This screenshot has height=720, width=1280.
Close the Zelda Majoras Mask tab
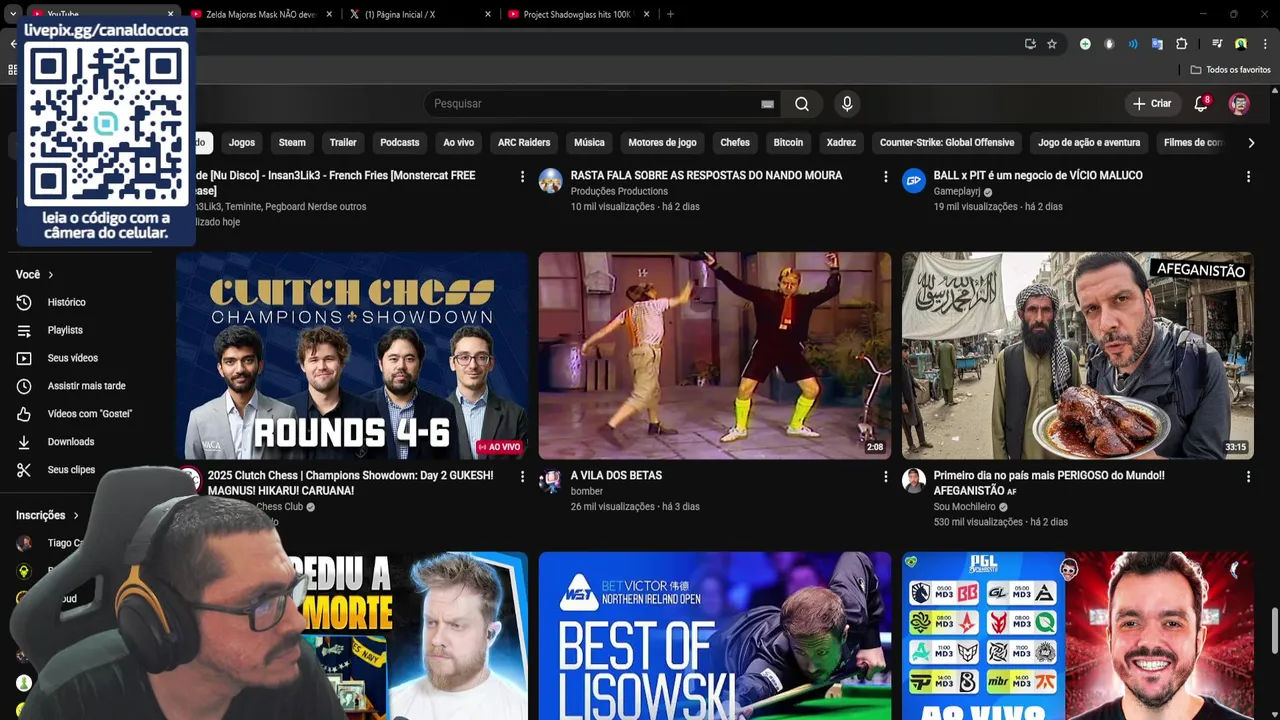point(329,14)
